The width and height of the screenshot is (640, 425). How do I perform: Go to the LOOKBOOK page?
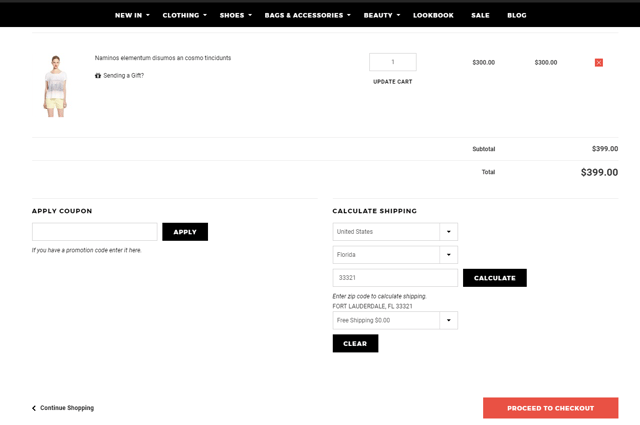click(x=433, y=15)
